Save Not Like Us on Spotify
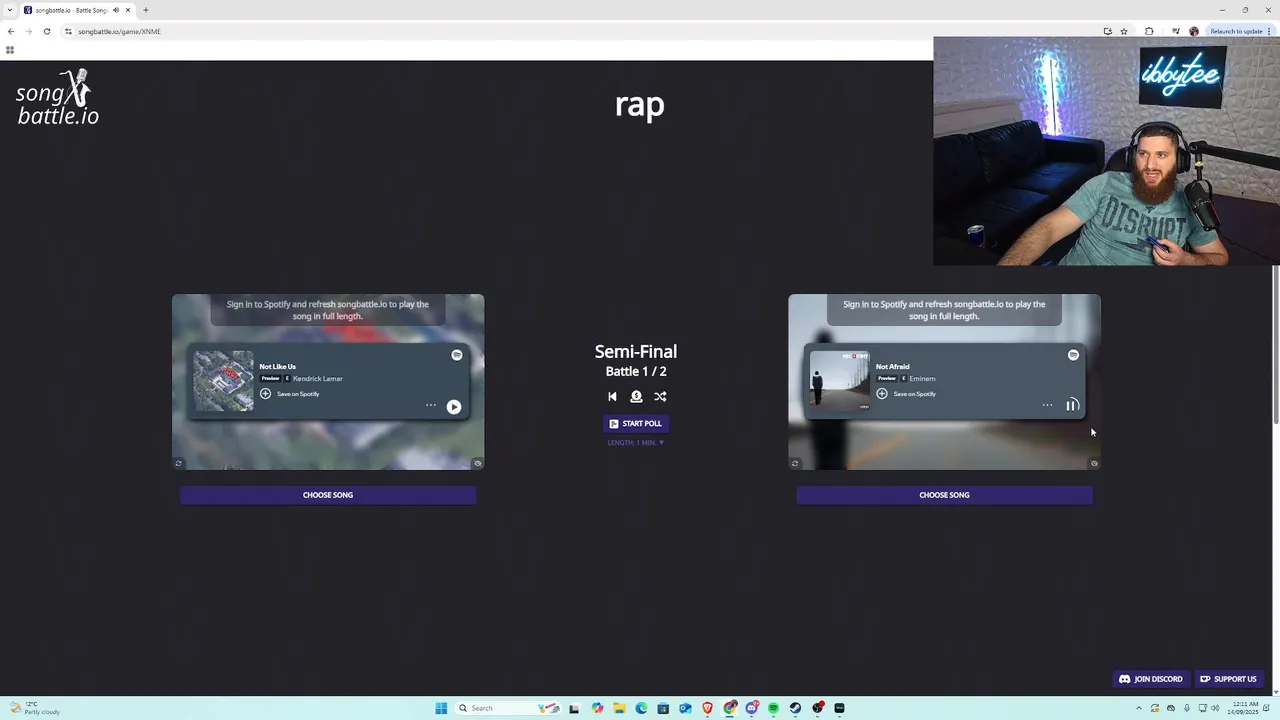The image size is (1280, 720). [290, 394]
